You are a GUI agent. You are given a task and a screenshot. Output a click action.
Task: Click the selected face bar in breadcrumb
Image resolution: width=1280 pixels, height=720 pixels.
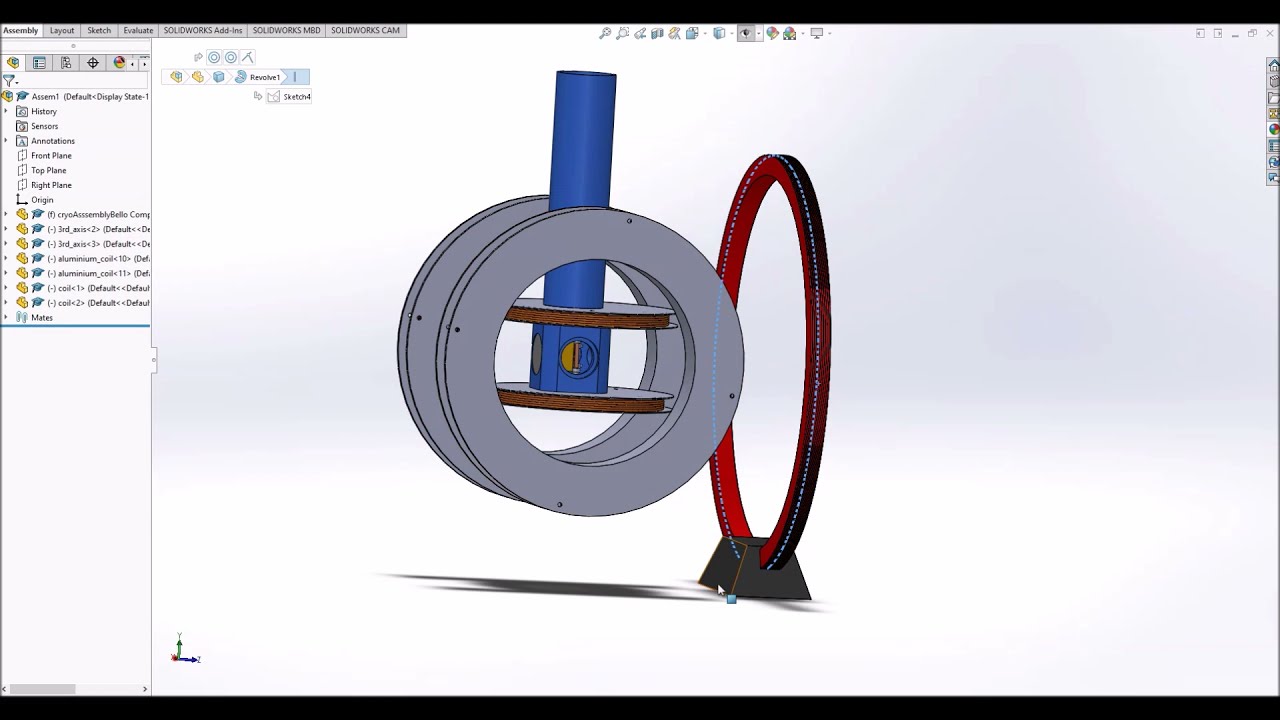(297, 77)
